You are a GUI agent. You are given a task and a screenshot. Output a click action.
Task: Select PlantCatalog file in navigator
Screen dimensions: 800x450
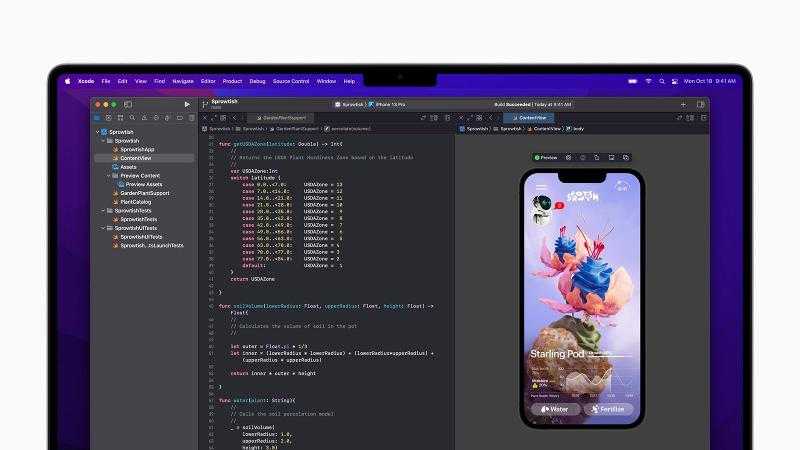136,202
